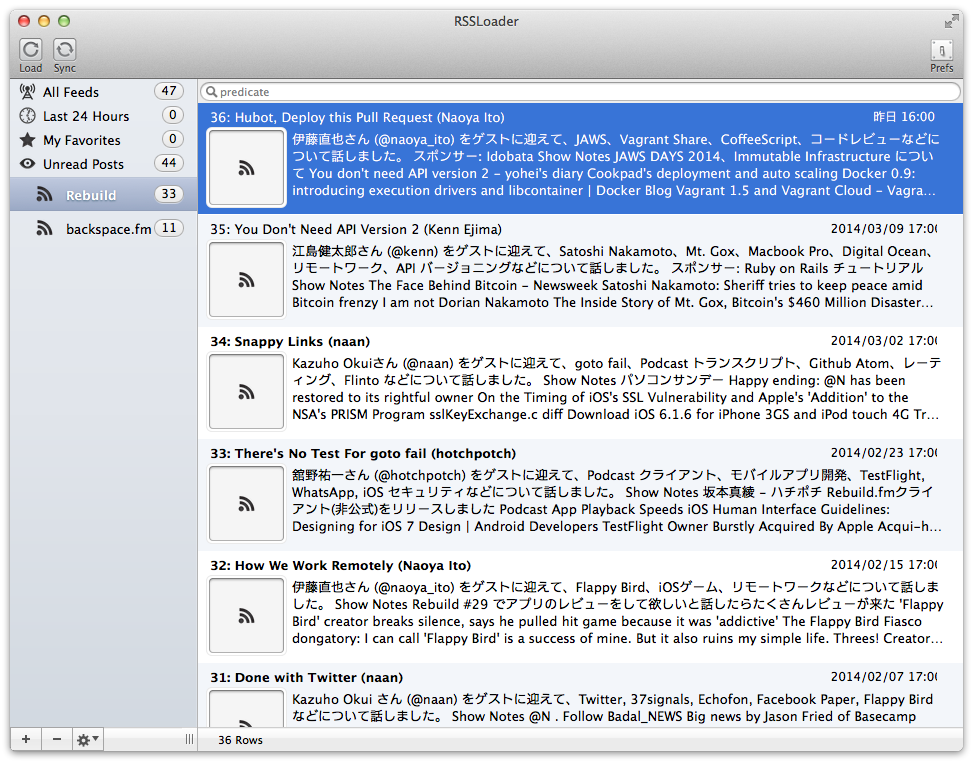973x761 pixels.
Task: Enter full screen with the title bar arrows icon
Action: [x=951, y=22]
